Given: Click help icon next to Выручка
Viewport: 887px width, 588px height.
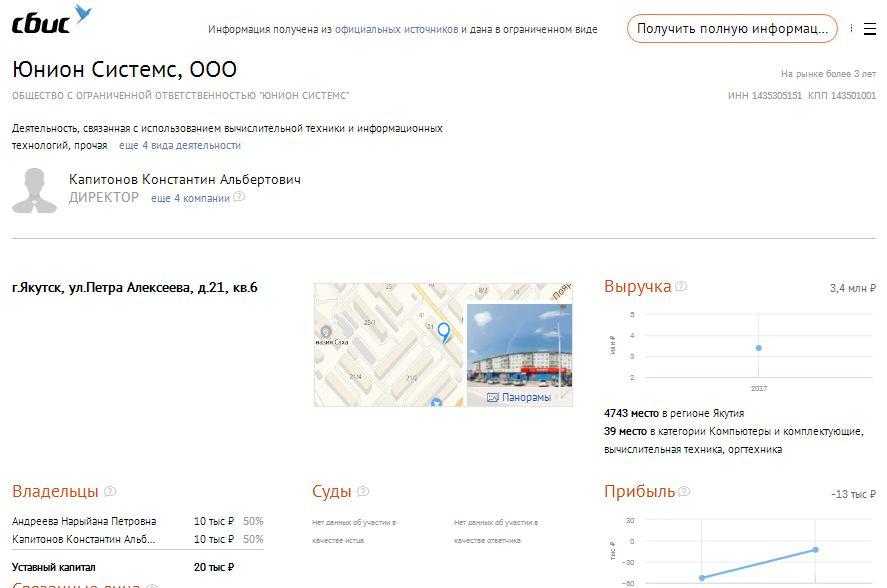Looking at the screenshot, I should click(x=681, y=287).
